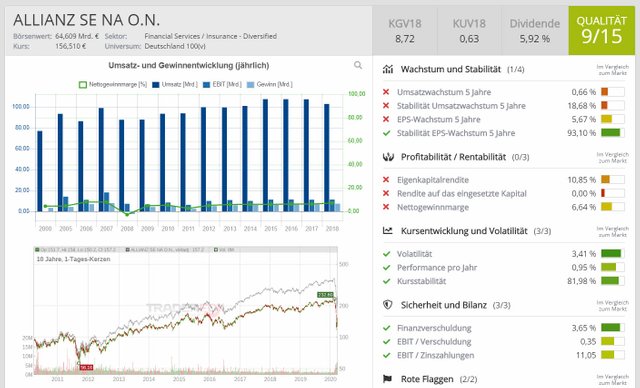Click the 3,65 % Finanzverschuldung value

click(x=584, y=328)
